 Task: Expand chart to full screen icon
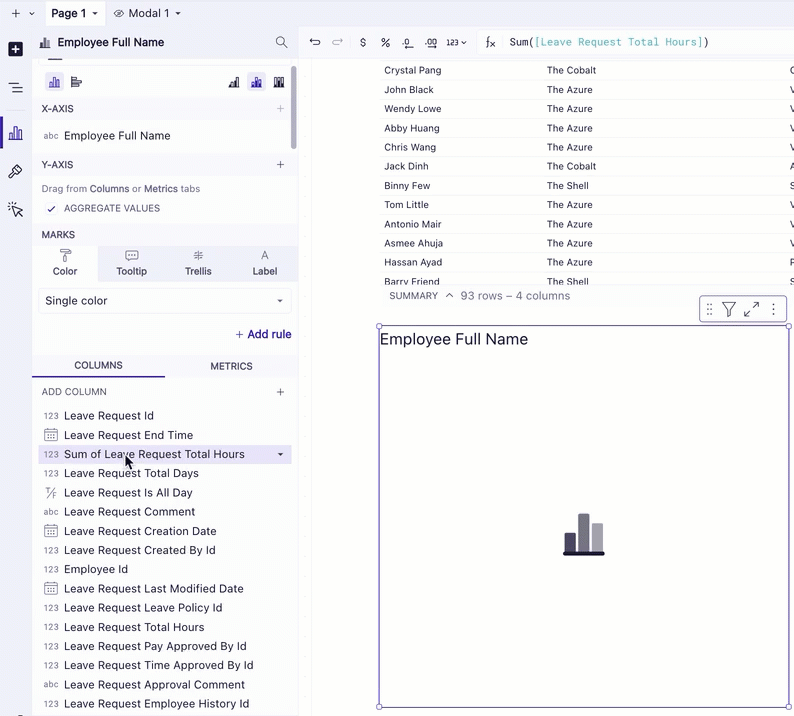click(x=751, y=309)
